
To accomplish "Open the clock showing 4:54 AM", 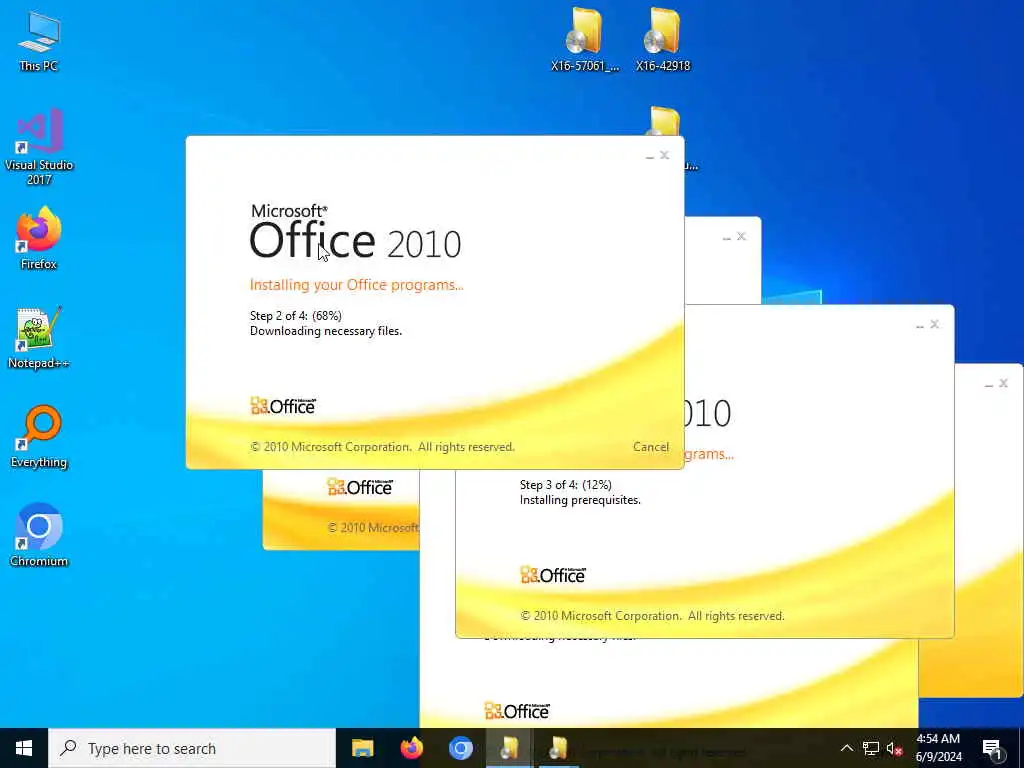I will pos(938,748).
